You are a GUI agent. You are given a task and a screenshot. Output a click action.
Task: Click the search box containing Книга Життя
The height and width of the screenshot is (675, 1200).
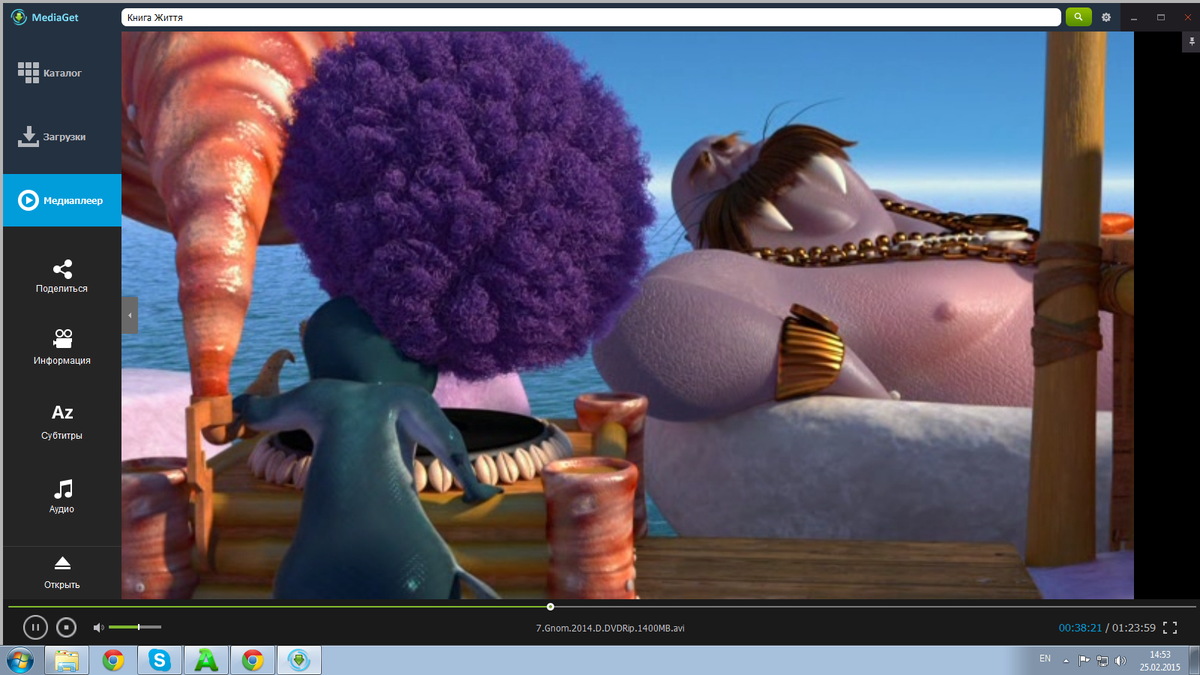[x=590, y=17]
